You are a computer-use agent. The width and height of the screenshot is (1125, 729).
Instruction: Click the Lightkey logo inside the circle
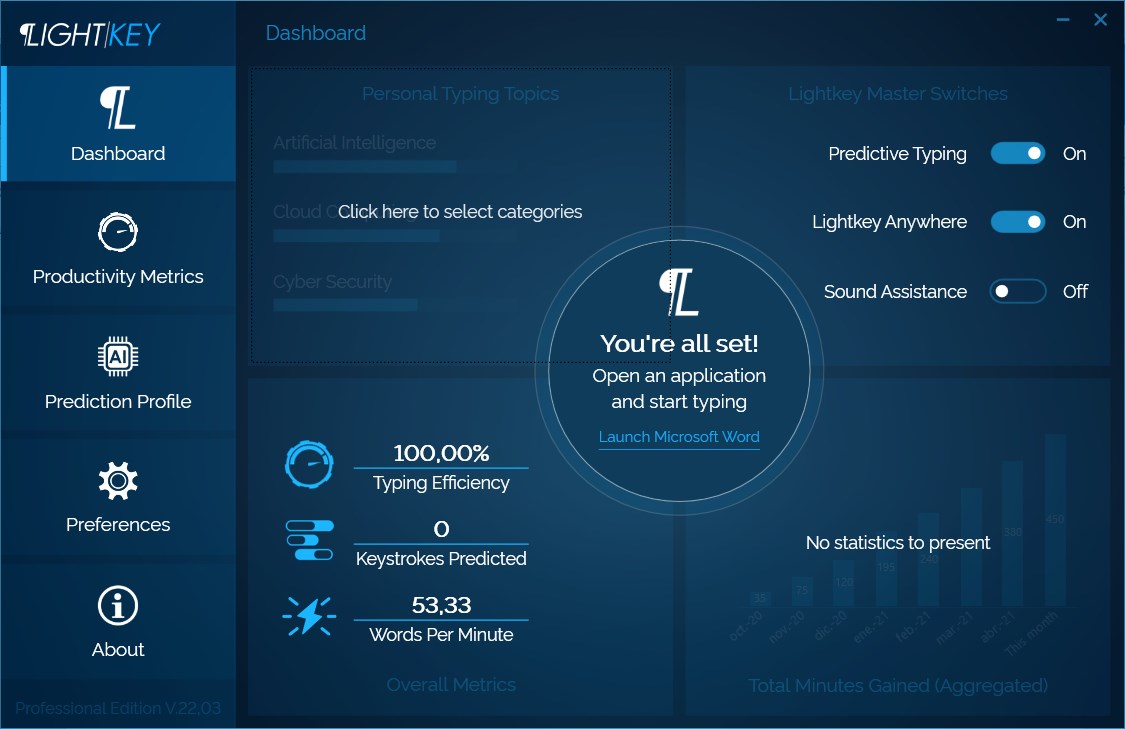pyautogui.click(x=679, y=292)
